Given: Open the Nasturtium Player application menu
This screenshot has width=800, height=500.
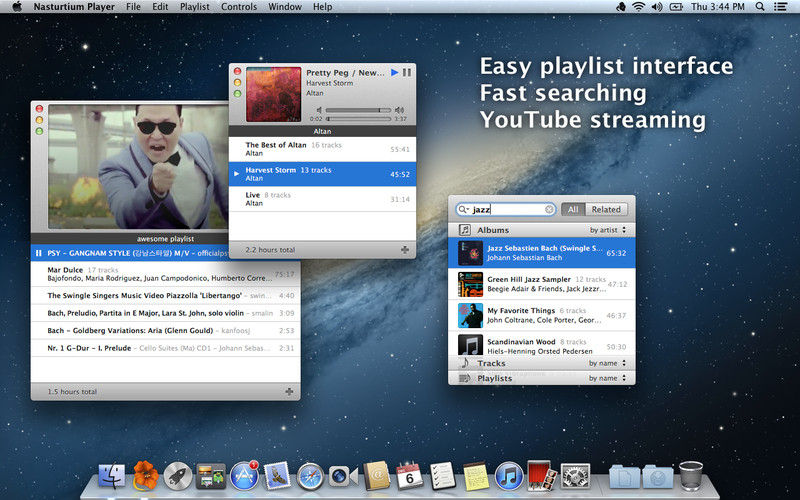Looking at the screenshot, I should (x=74, y=7).
